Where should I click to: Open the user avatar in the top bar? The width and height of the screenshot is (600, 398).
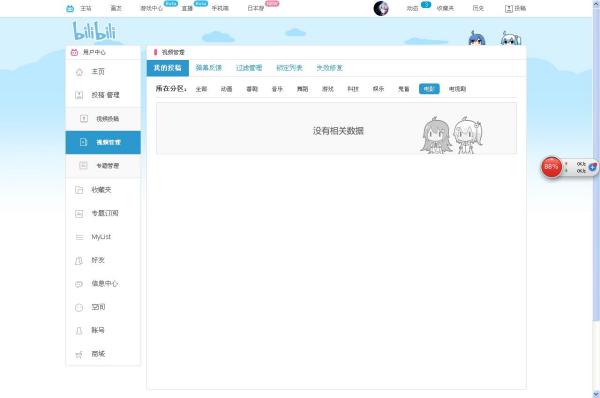(381, 8)
